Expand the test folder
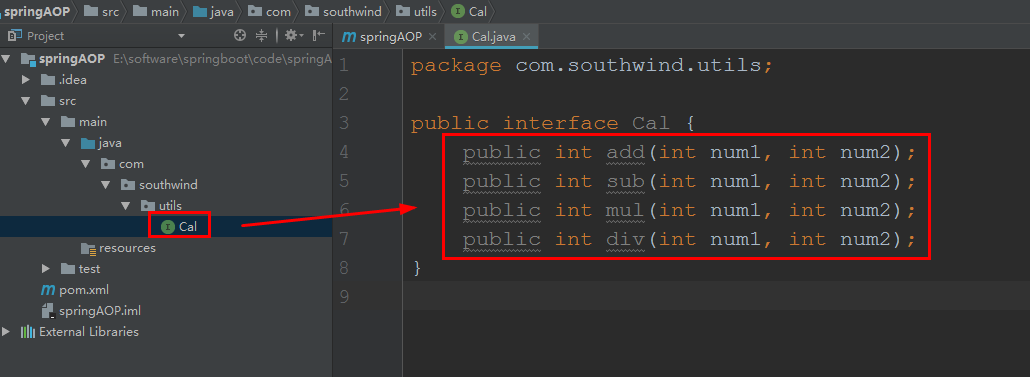 coord(46,269)
